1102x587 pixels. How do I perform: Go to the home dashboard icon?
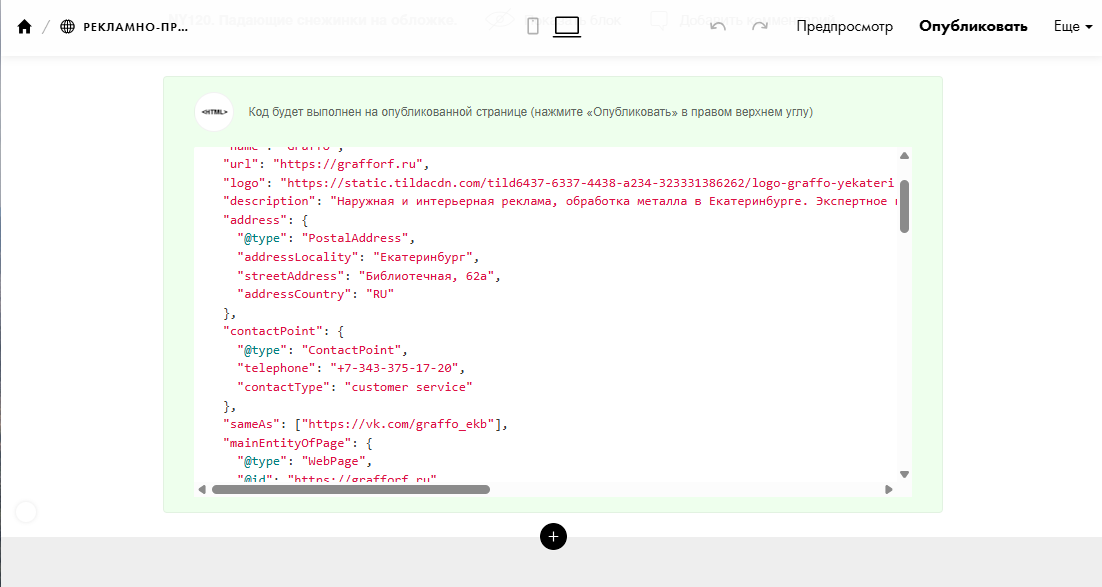click(25, 27)
